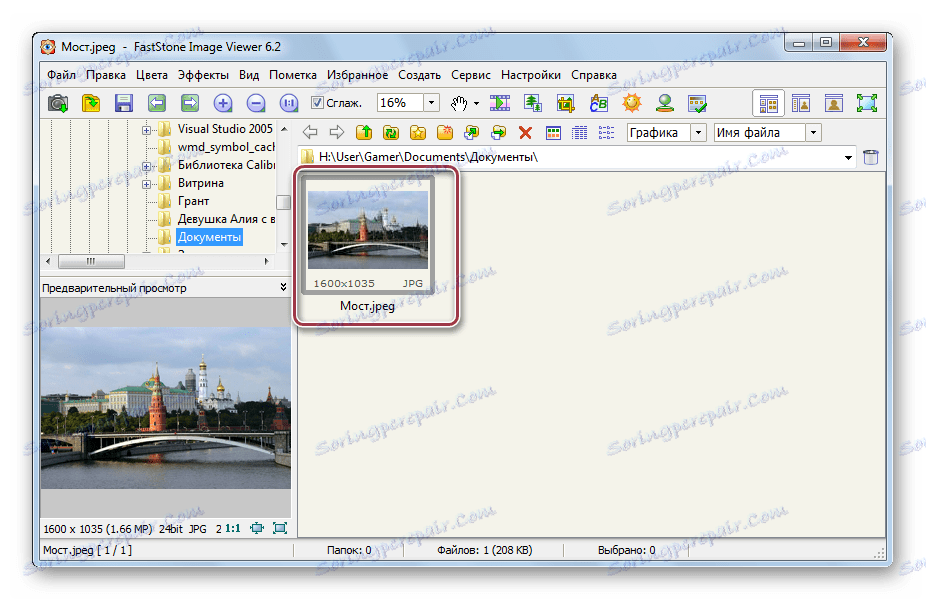This screenshot has width=926, height=600.
Task: Open the 16% zoom level dropdown
Action: tap(432, 103)
